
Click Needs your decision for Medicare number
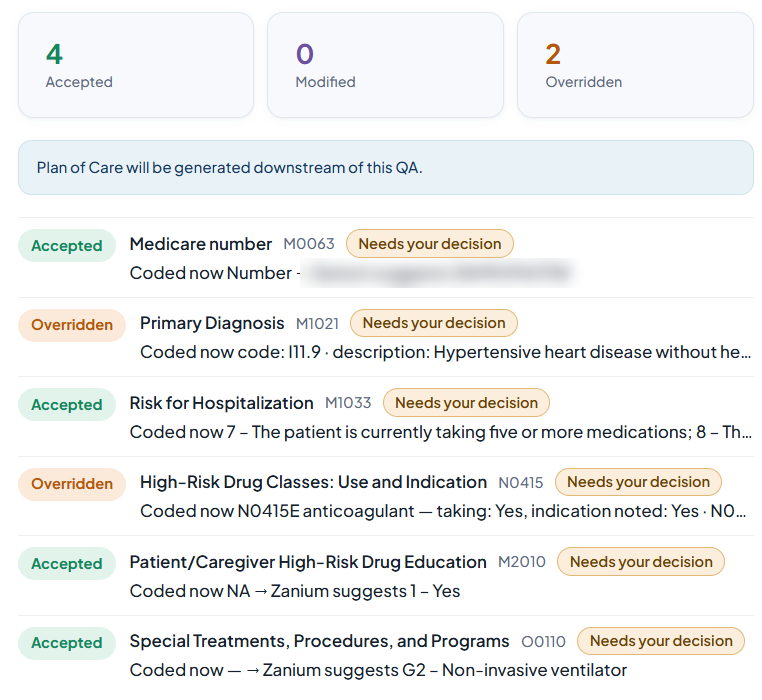[x=430, y=244]
